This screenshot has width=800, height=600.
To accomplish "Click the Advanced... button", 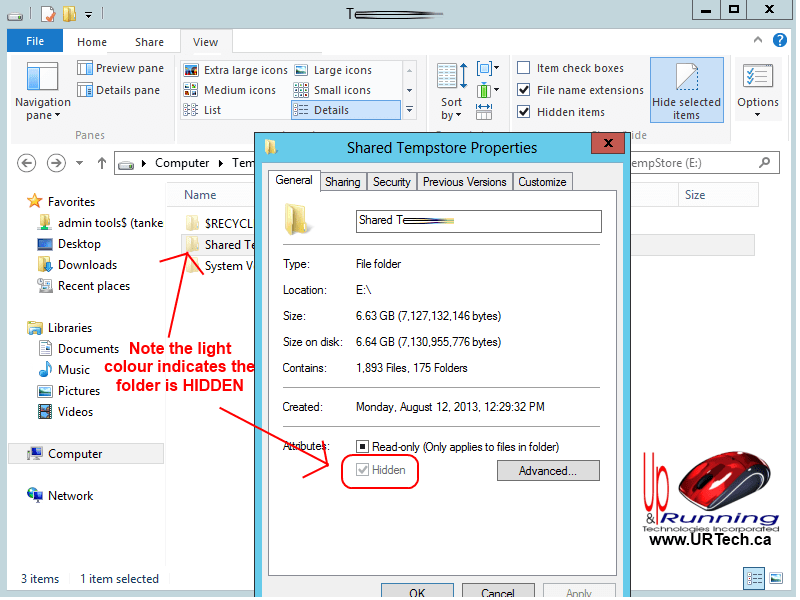I will click(x=548, y=471).
